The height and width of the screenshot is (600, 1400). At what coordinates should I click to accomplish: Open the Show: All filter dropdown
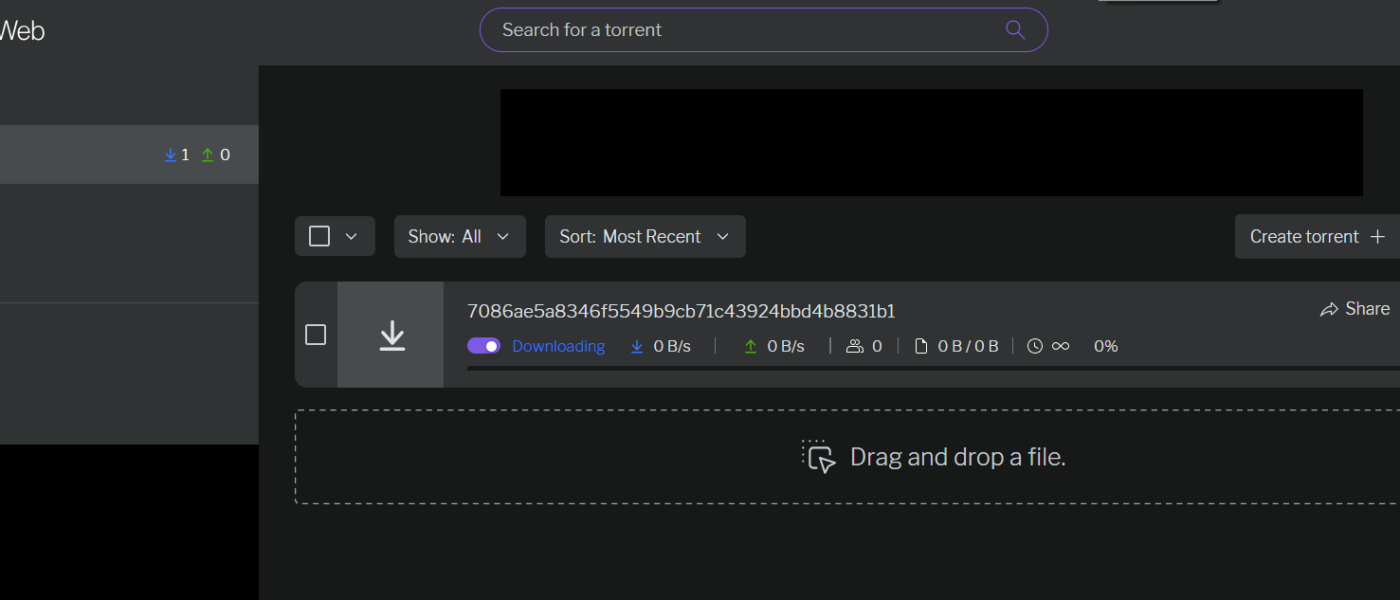click(460, 236)
